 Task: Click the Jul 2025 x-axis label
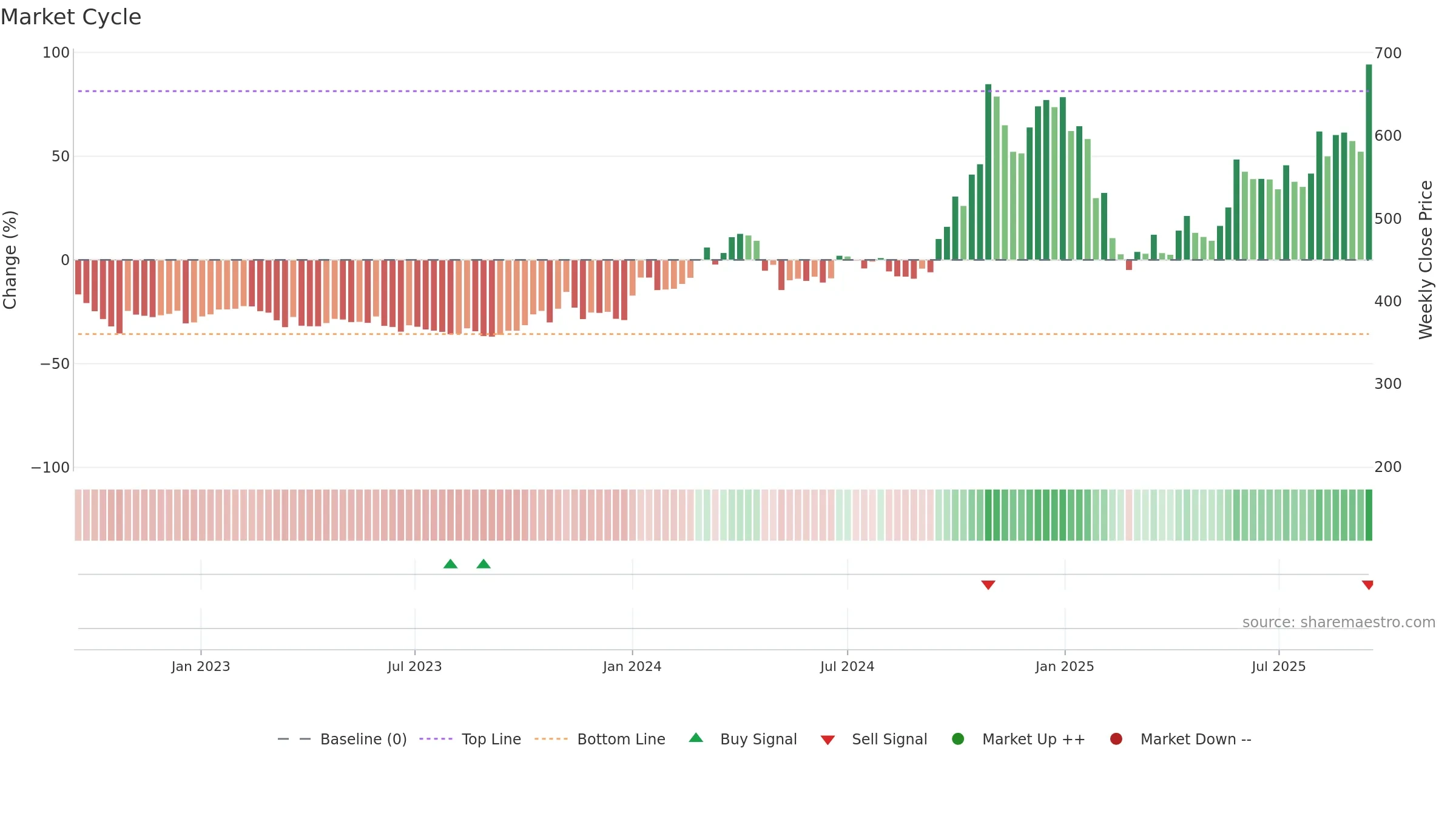[x=1279, y=667]
